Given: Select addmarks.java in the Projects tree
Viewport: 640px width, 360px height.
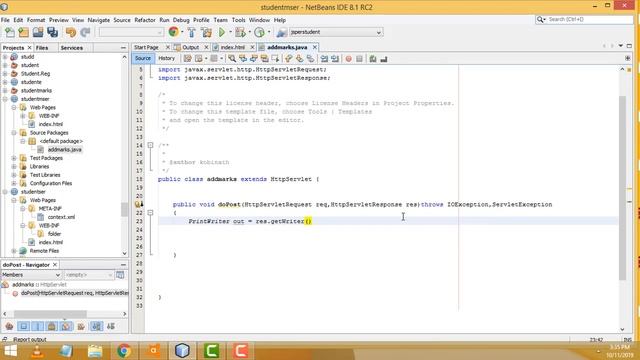Looking at the screenshot, I should (64, 149).
